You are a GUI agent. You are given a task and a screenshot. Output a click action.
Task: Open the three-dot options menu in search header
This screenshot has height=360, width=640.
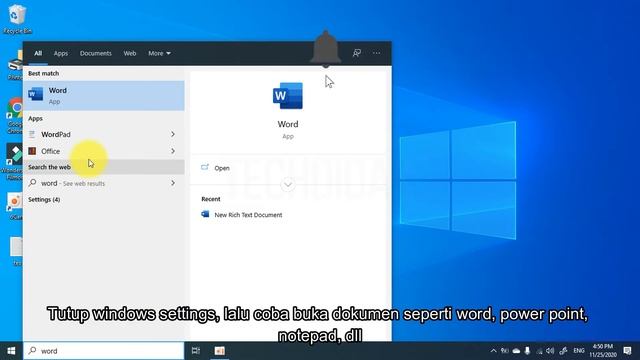click(376, 53)
